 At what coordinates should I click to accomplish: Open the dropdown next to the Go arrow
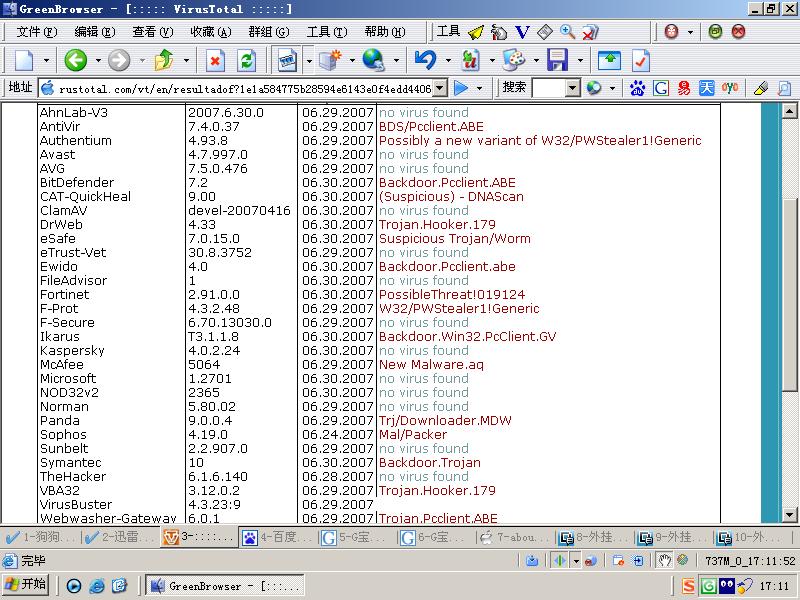(479, 88)
